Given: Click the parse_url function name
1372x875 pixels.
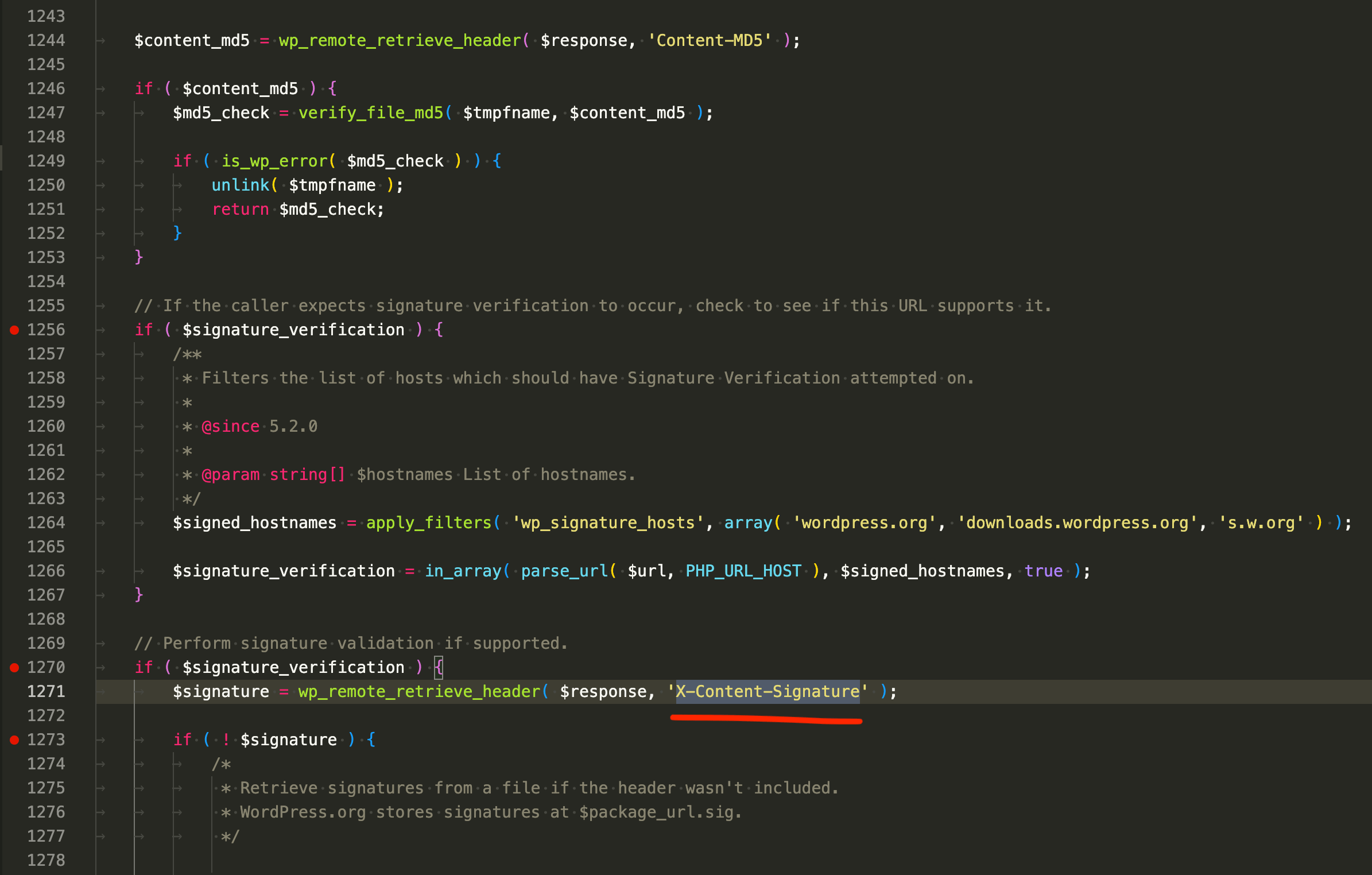Looking at the screenshot, I should click(564, 571).
